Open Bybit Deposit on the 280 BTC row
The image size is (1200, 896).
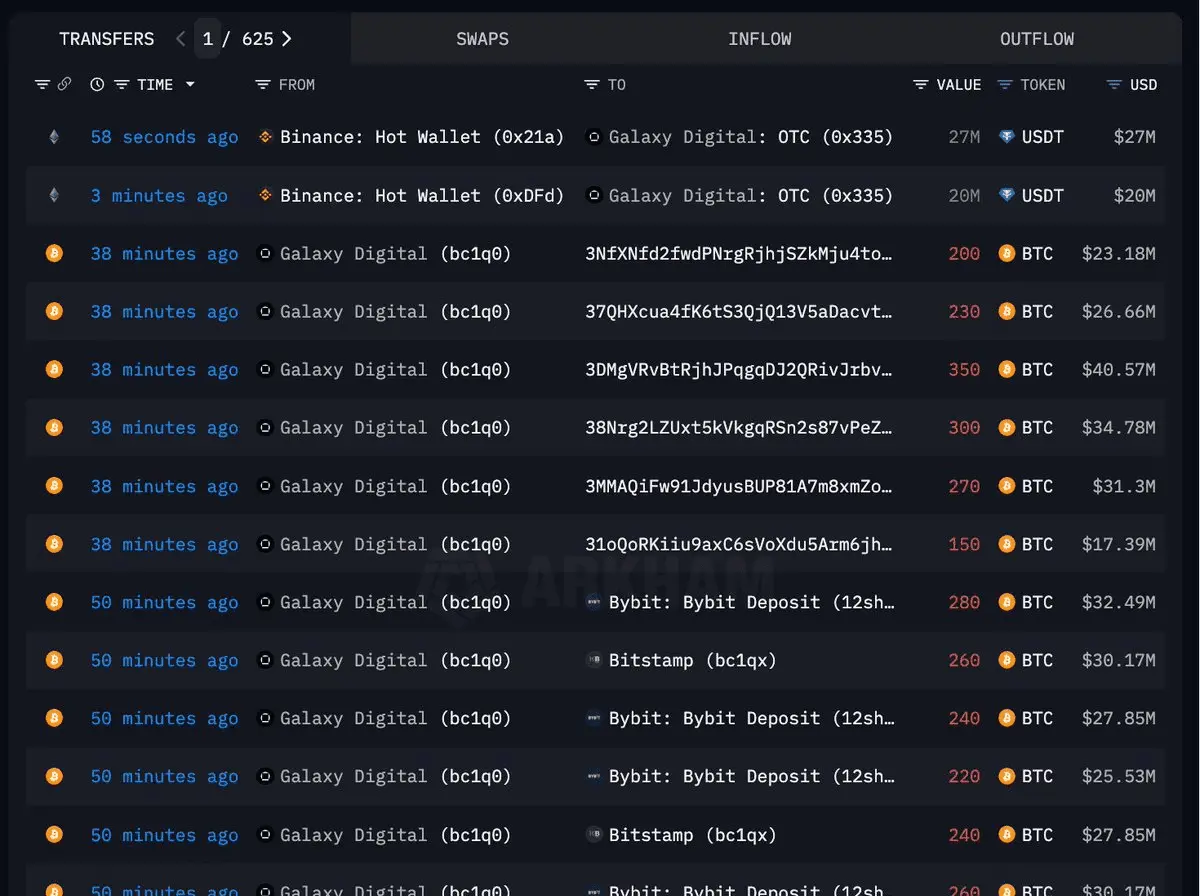[x=751, y=602]
